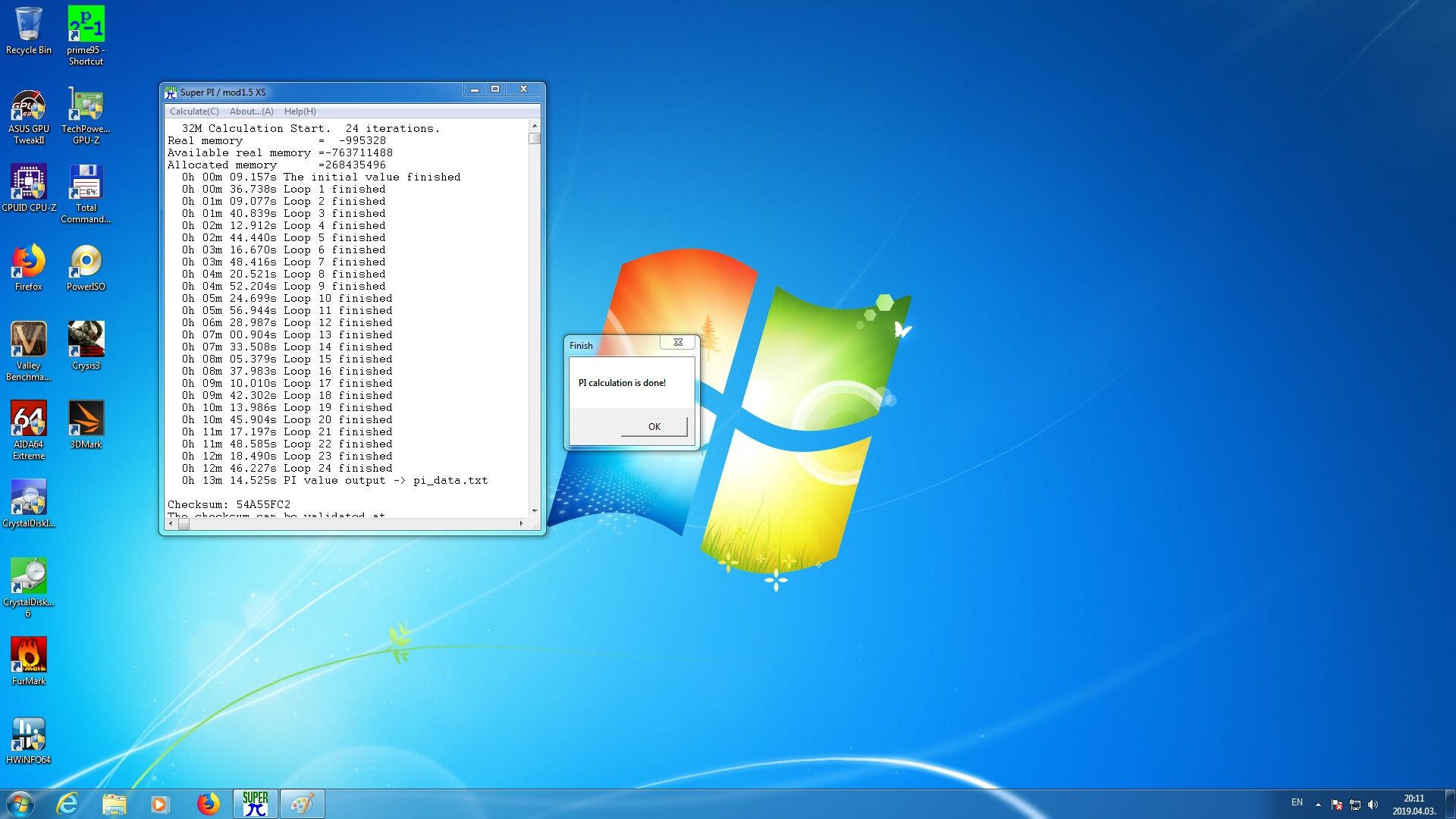Launch Crysis3 desktop icon
This screenshot has width=1456, height=819.
coord(86,345)
